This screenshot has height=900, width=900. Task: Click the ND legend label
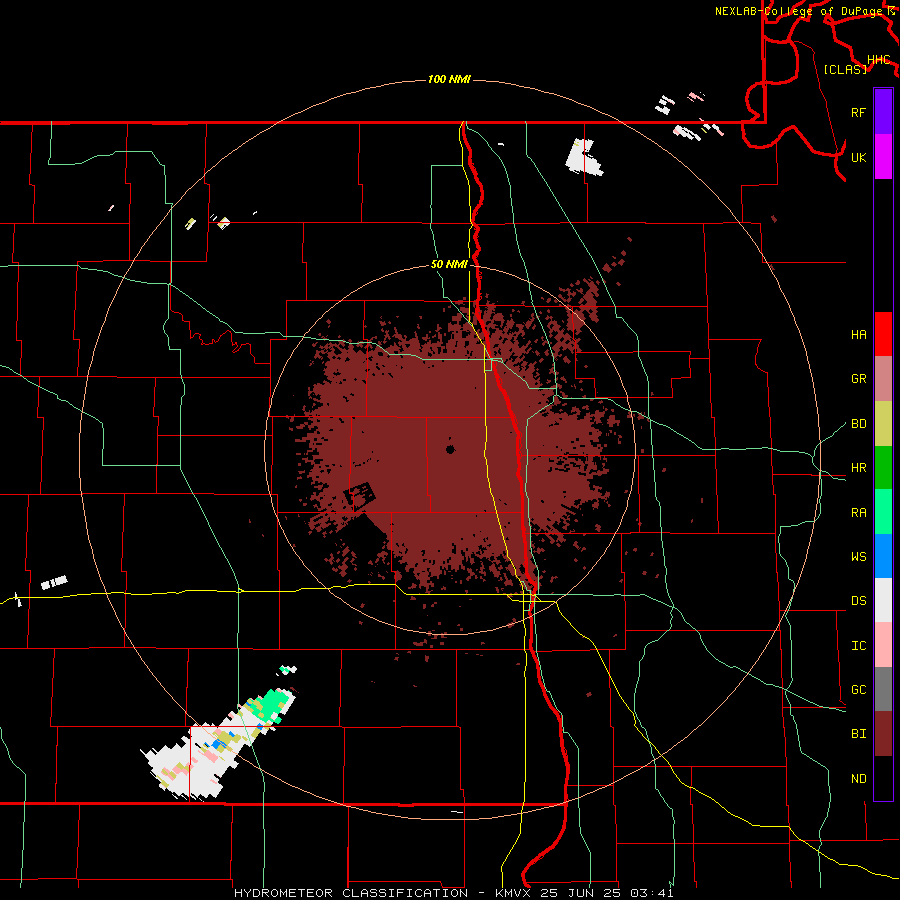858,779
